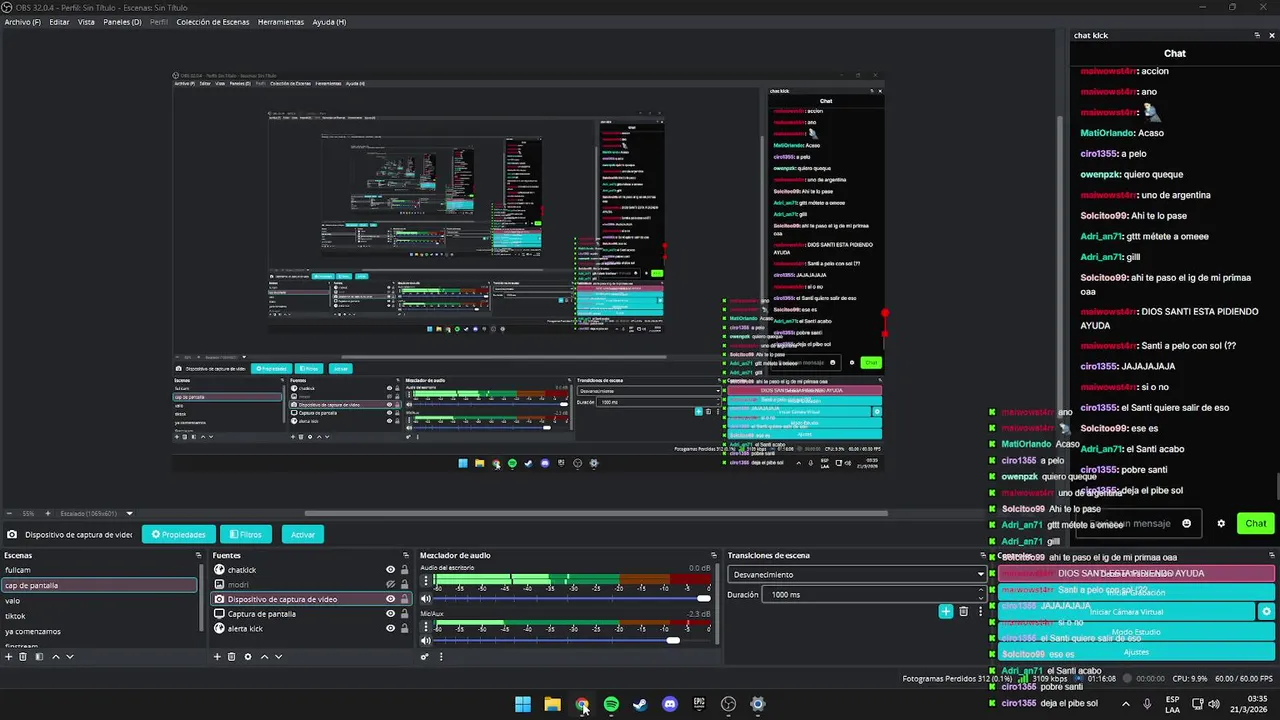Lock the Captura de pantalla source
The height and width of the screenshot is (720, 1280).
tap(404, 613)
